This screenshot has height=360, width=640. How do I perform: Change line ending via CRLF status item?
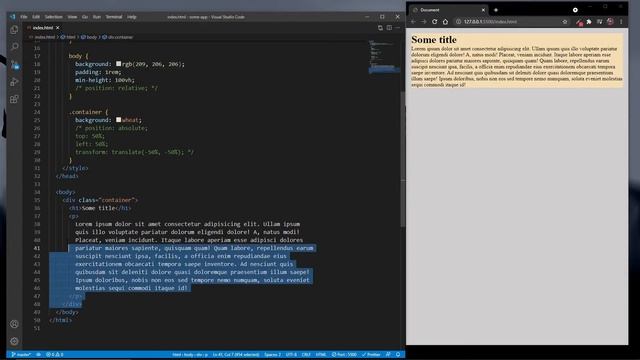[x=306, y=354]
